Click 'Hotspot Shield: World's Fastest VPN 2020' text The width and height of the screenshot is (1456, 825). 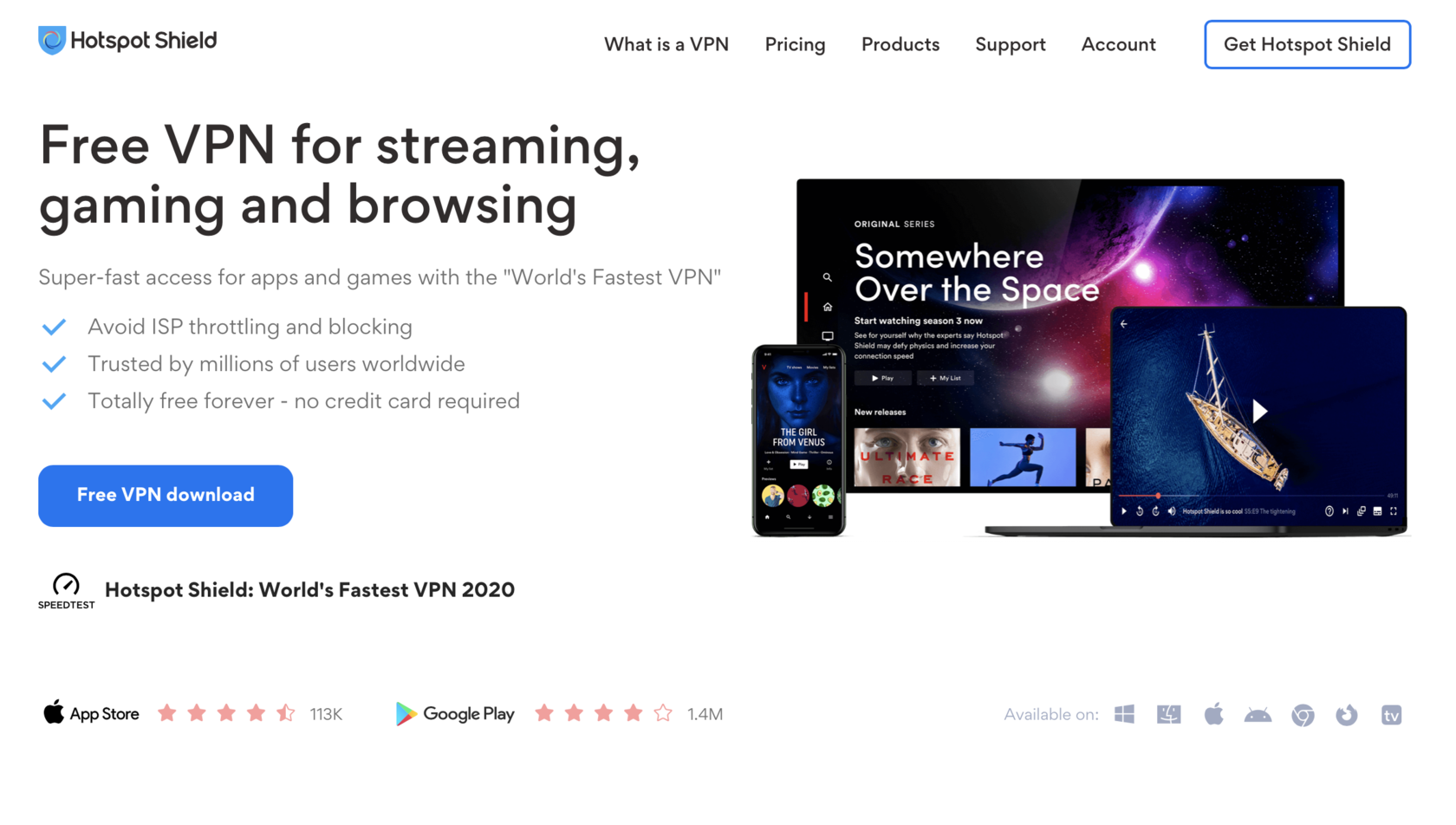click(309, 590)
